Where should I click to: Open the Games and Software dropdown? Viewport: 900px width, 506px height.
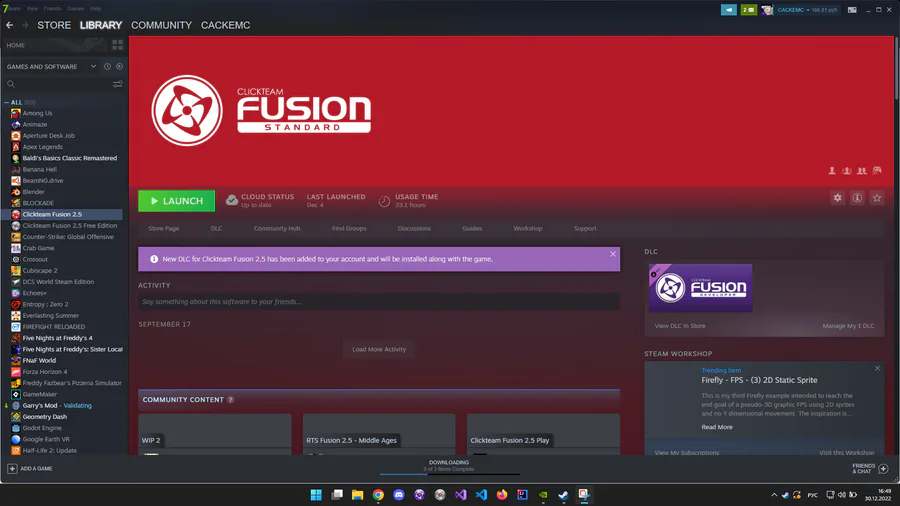coord(51,67)
